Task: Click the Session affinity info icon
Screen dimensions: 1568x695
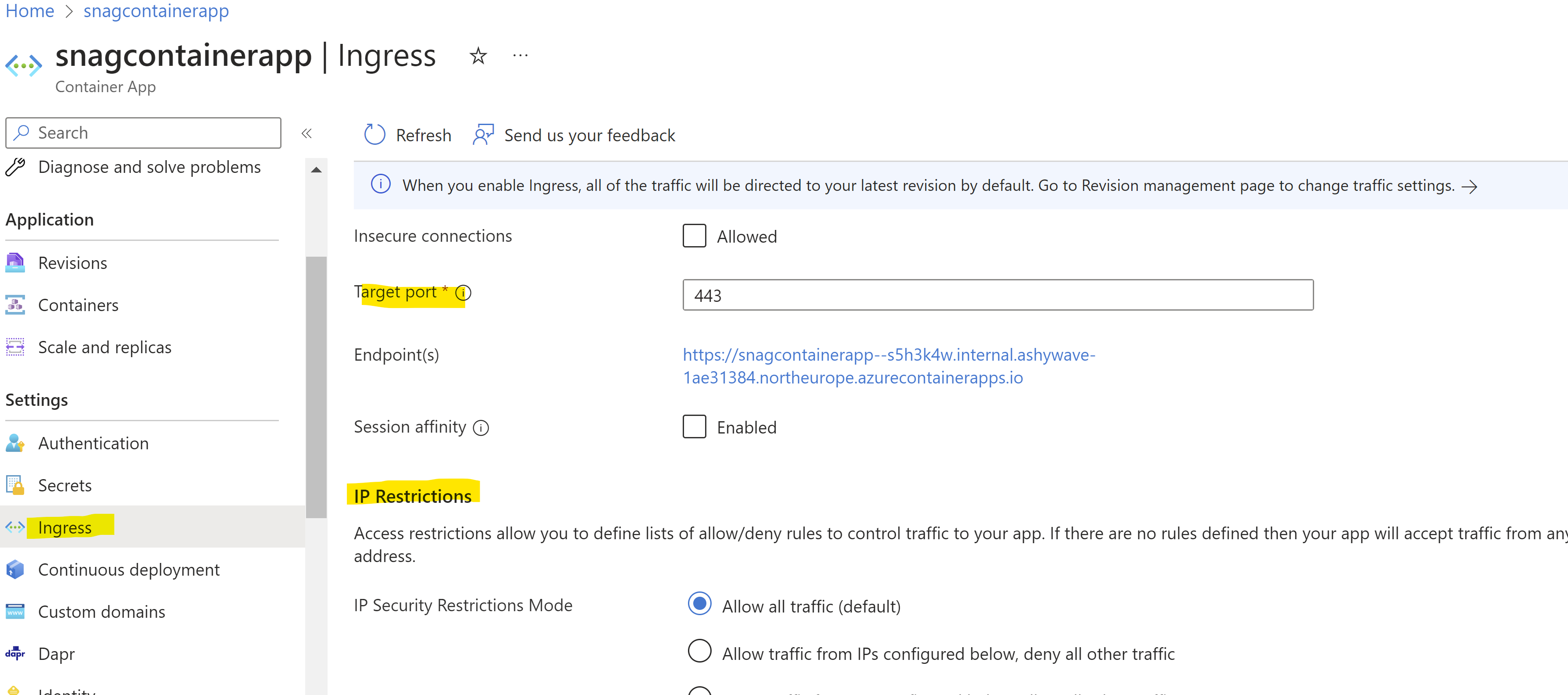Action: coord(481,428)
